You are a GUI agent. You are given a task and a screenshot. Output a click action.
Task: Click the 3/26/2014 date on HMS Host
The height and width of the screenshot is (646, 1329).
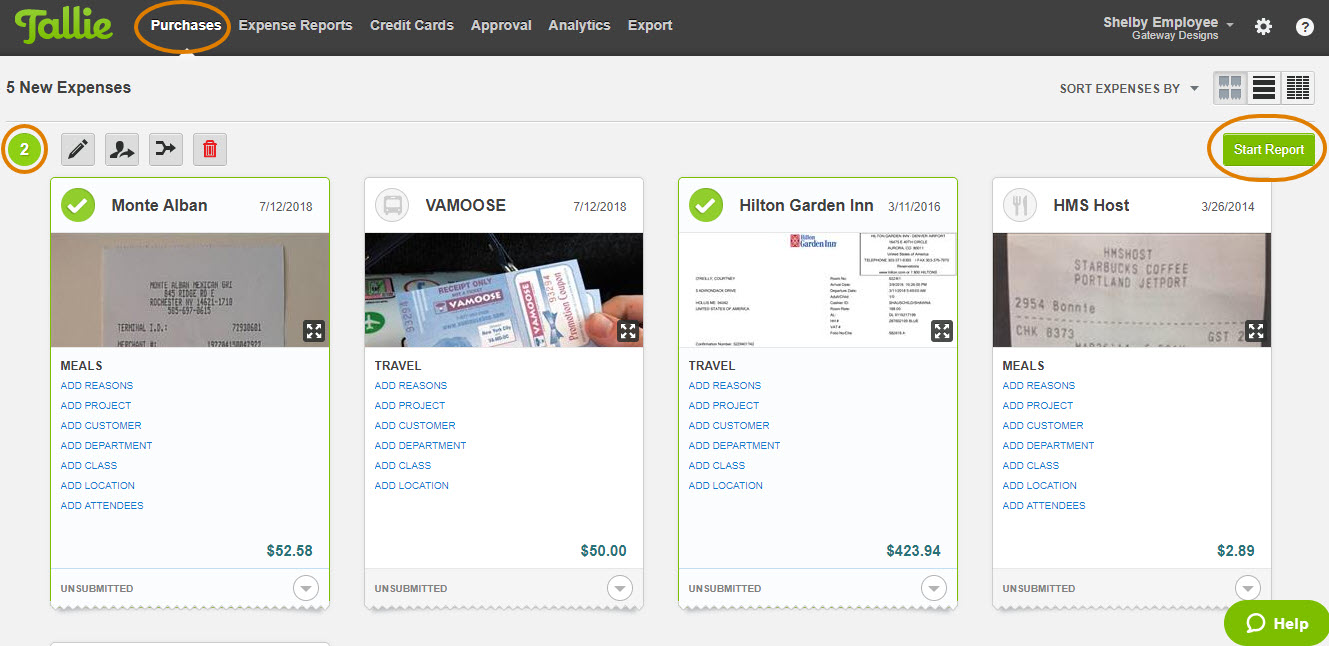coord(1228,207)
